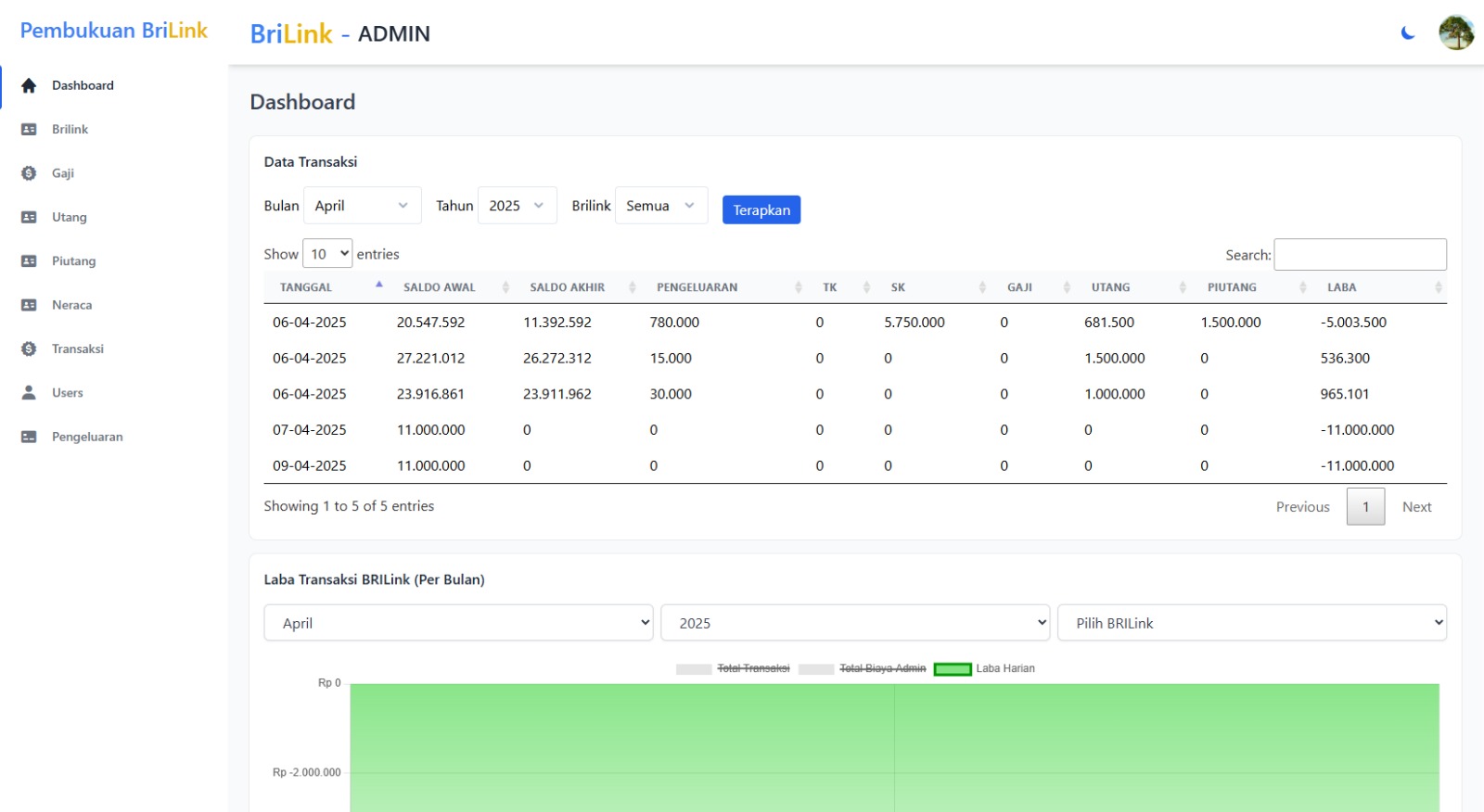Open the Tahun 2025 dropdown

pos(517,206)
